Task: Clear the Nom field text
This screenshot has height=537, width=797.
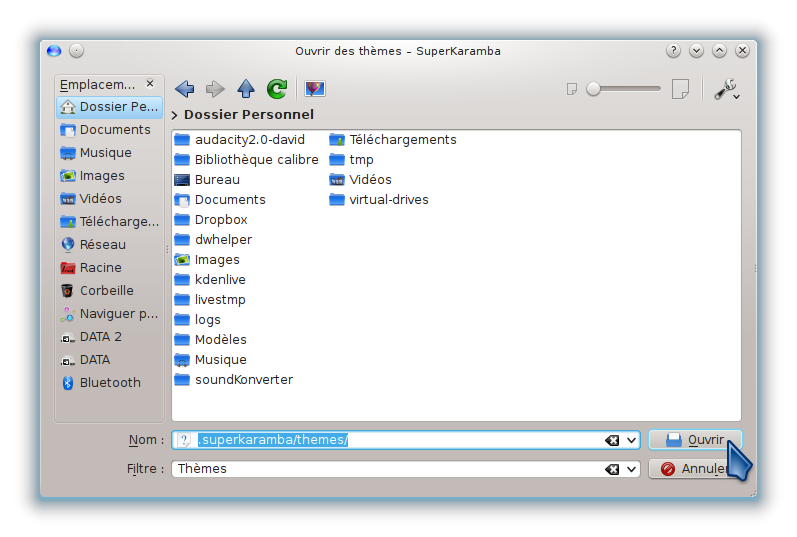Action: 612,440
